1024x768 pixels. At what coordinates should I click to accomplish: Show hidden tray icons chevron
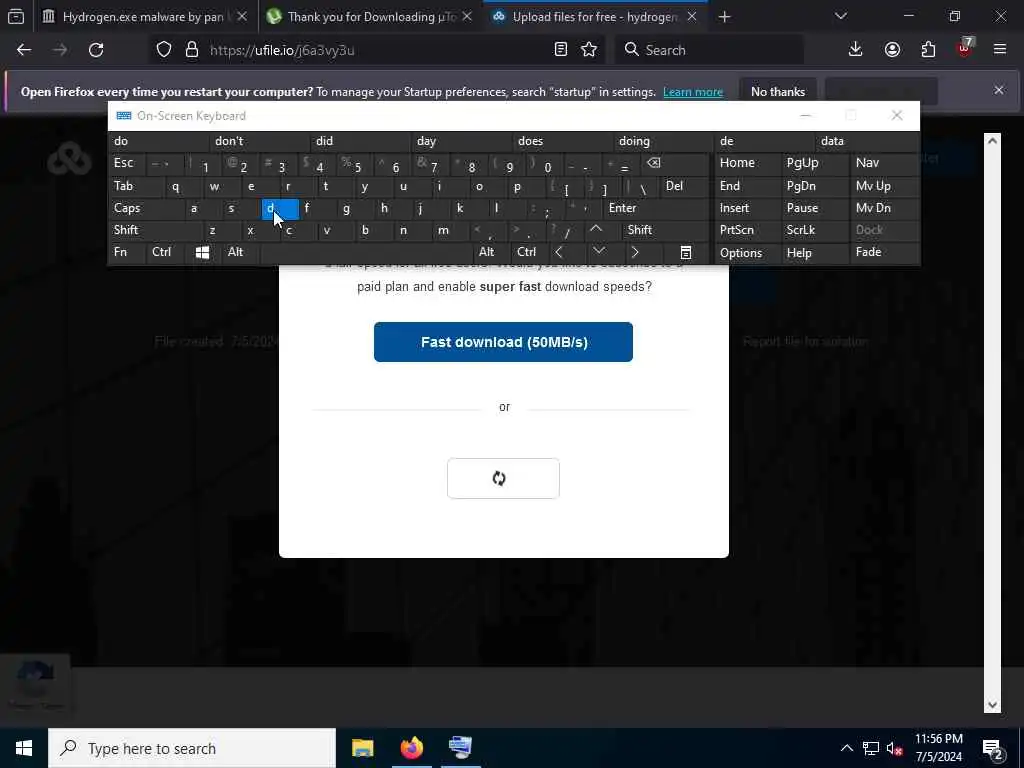pos(846,748)
